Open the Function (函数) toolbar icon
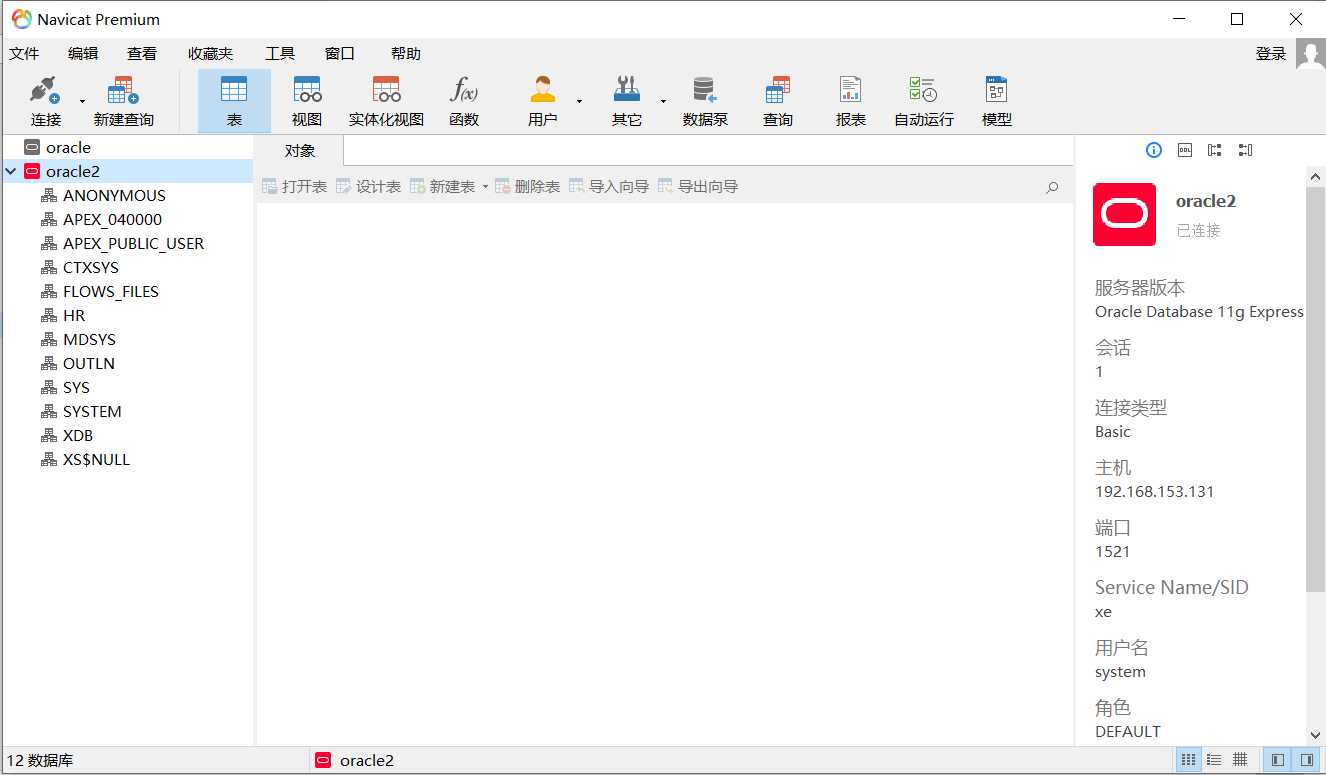The height and width of the screenshot is (775, 1326). tap(464, 100)
